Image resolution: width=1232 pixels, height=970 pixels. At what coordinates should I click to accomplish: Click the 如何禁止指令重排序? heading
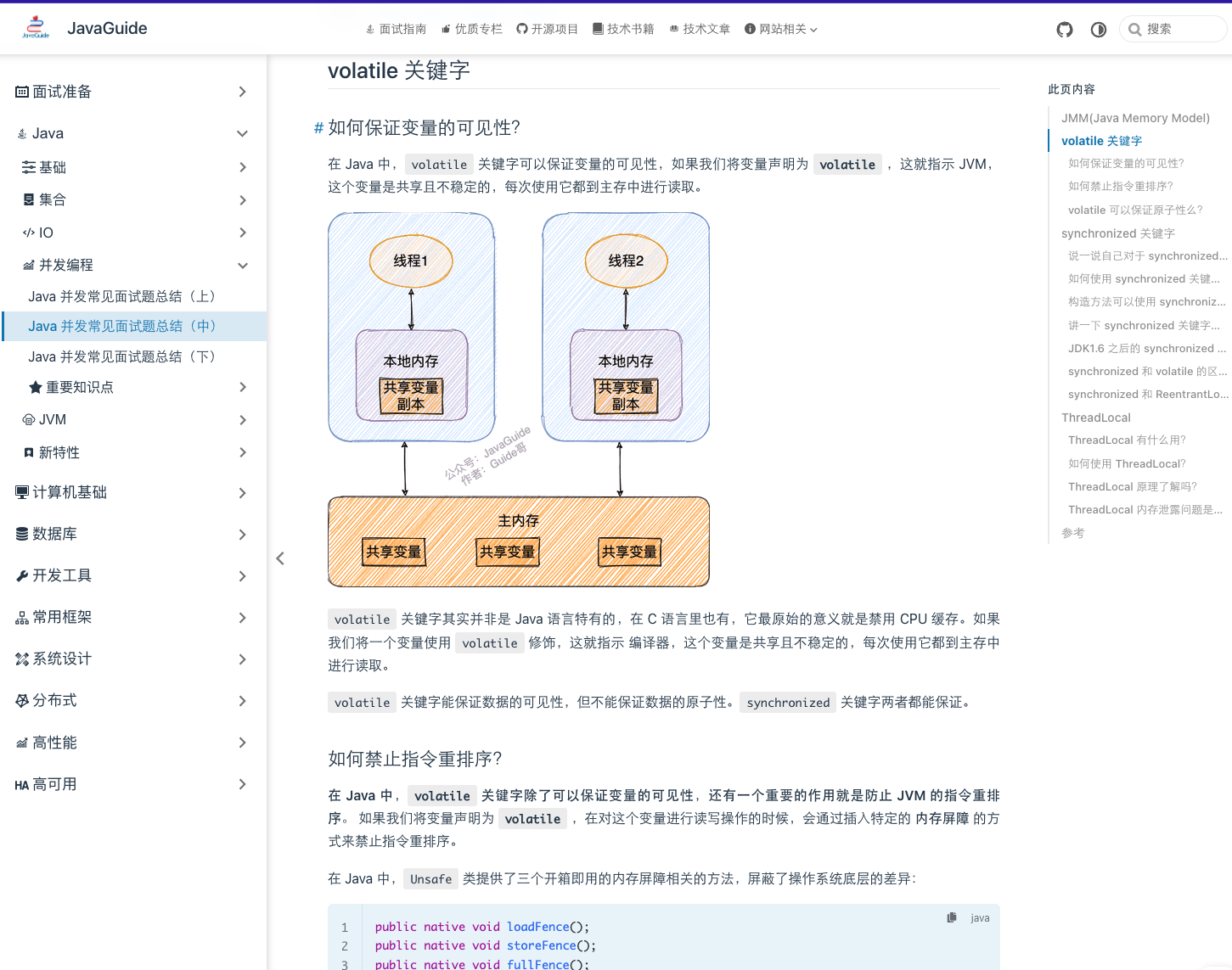pyautogui.click(x=415, y=759)
